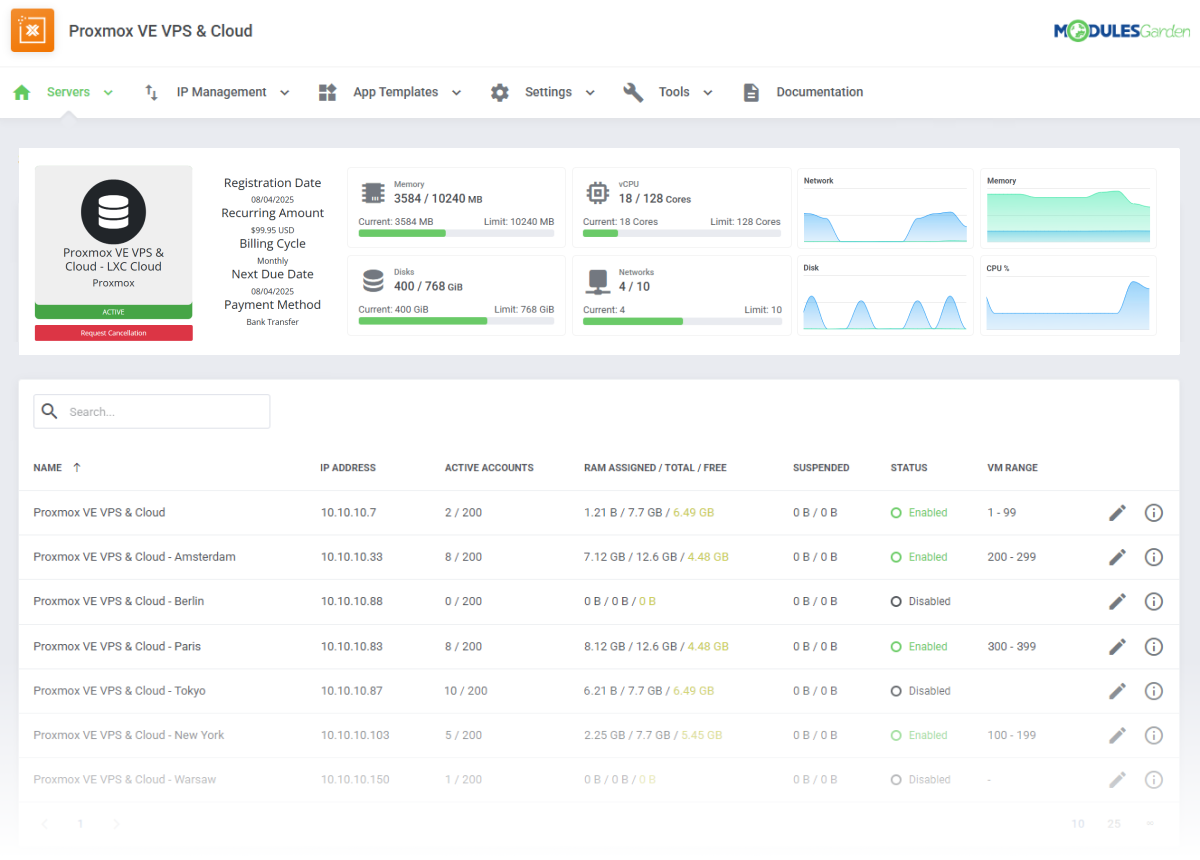Show info for Berlin server
The image size is (1200, 860).
click(1154, 601)
